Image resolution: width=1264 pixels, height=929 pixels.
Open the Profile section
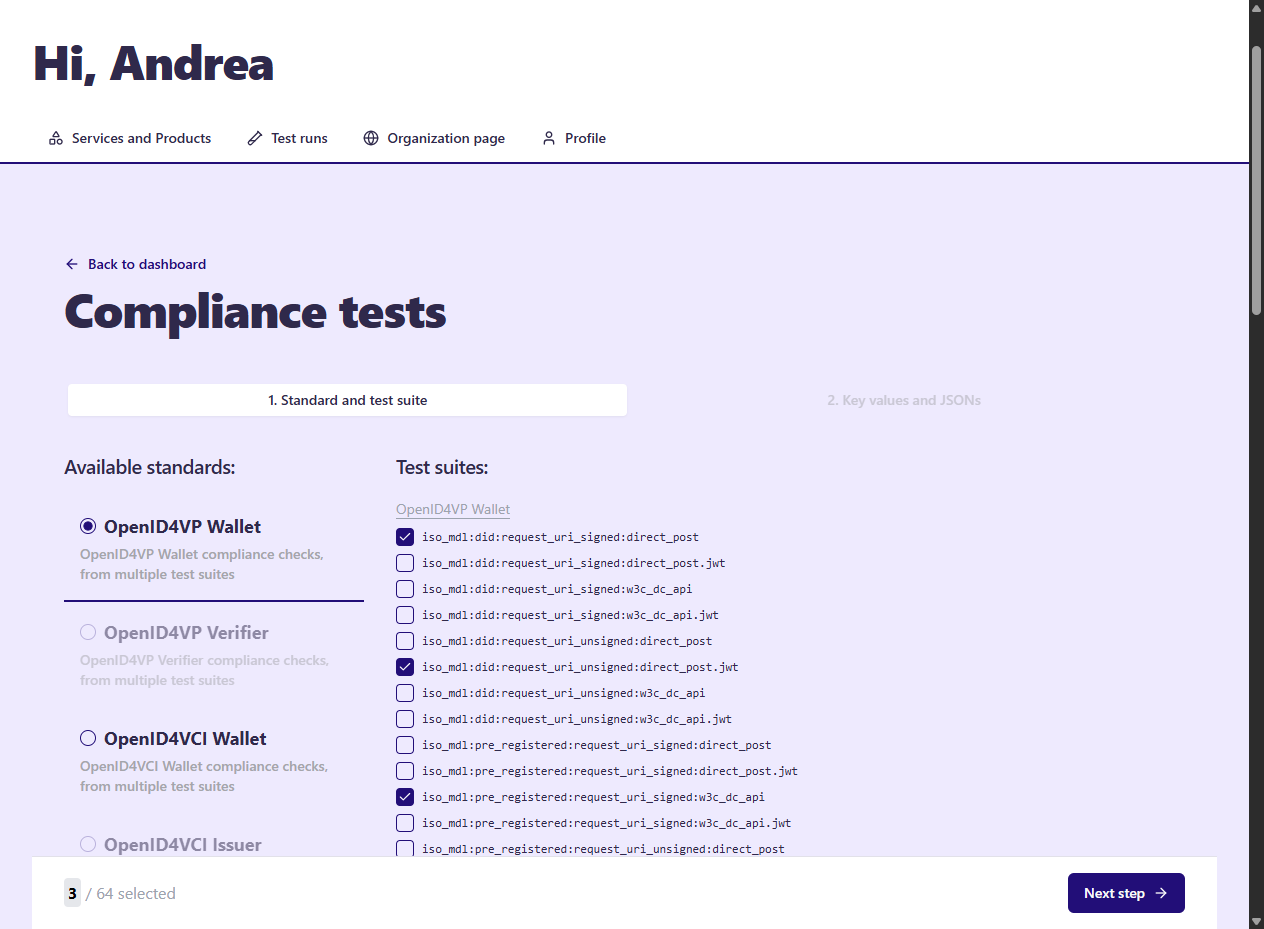(x=574, y=138)
